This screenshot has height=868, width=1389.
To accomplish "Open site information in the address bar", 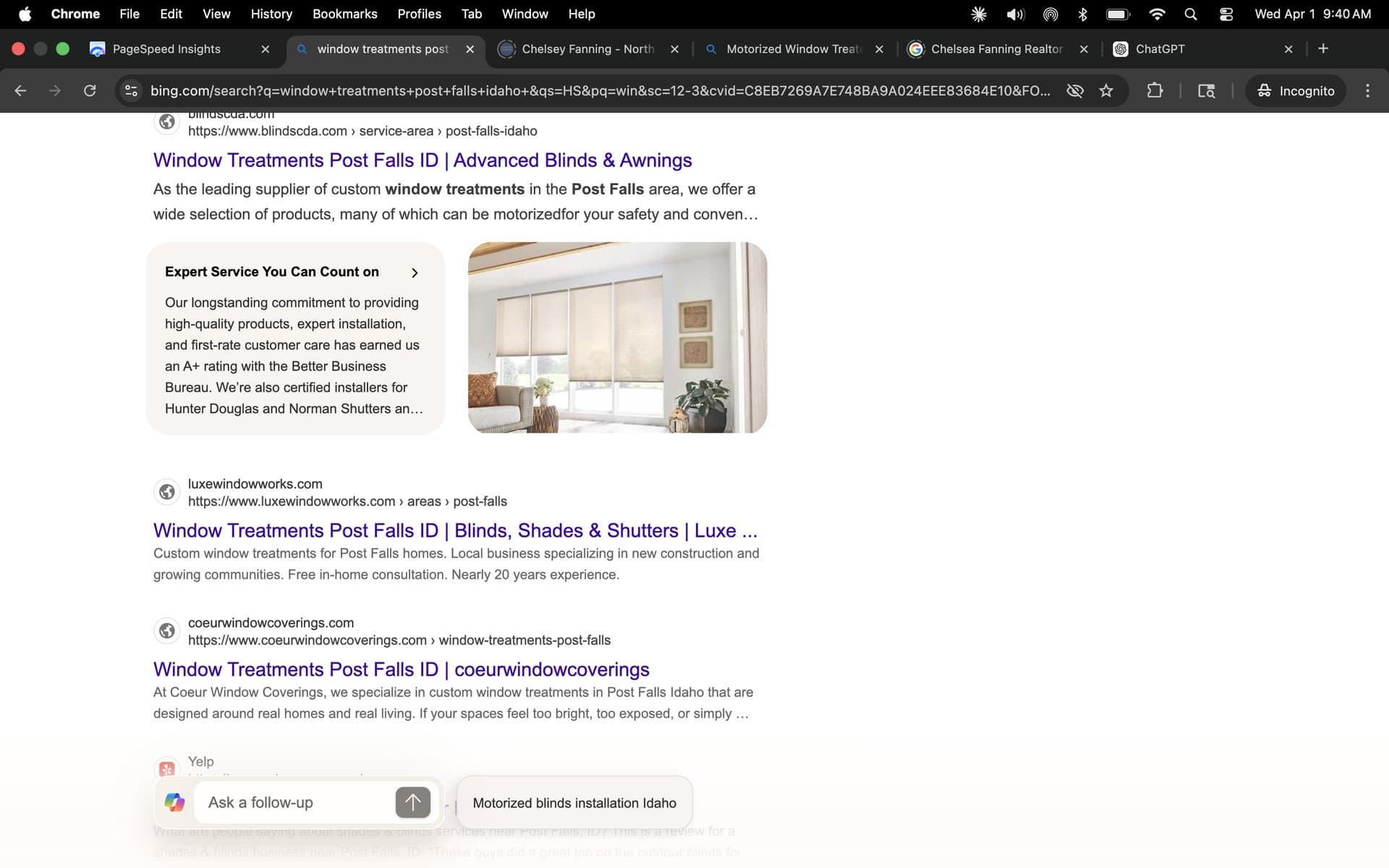I will click(x=131, y=90).
